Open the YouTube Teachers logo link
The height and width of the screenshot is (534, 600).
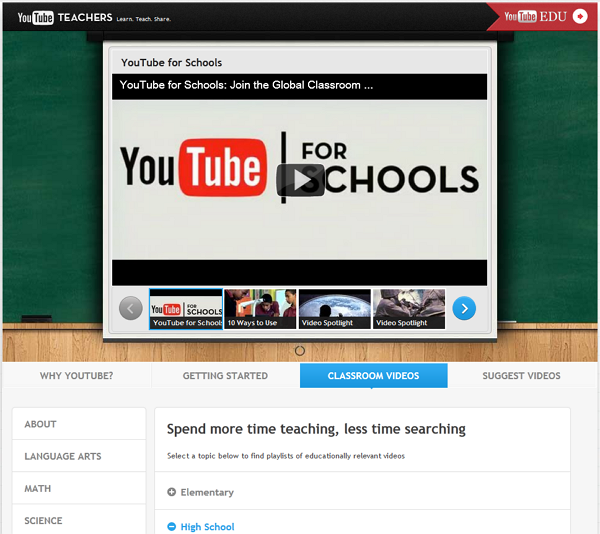[x=65, y=18]
